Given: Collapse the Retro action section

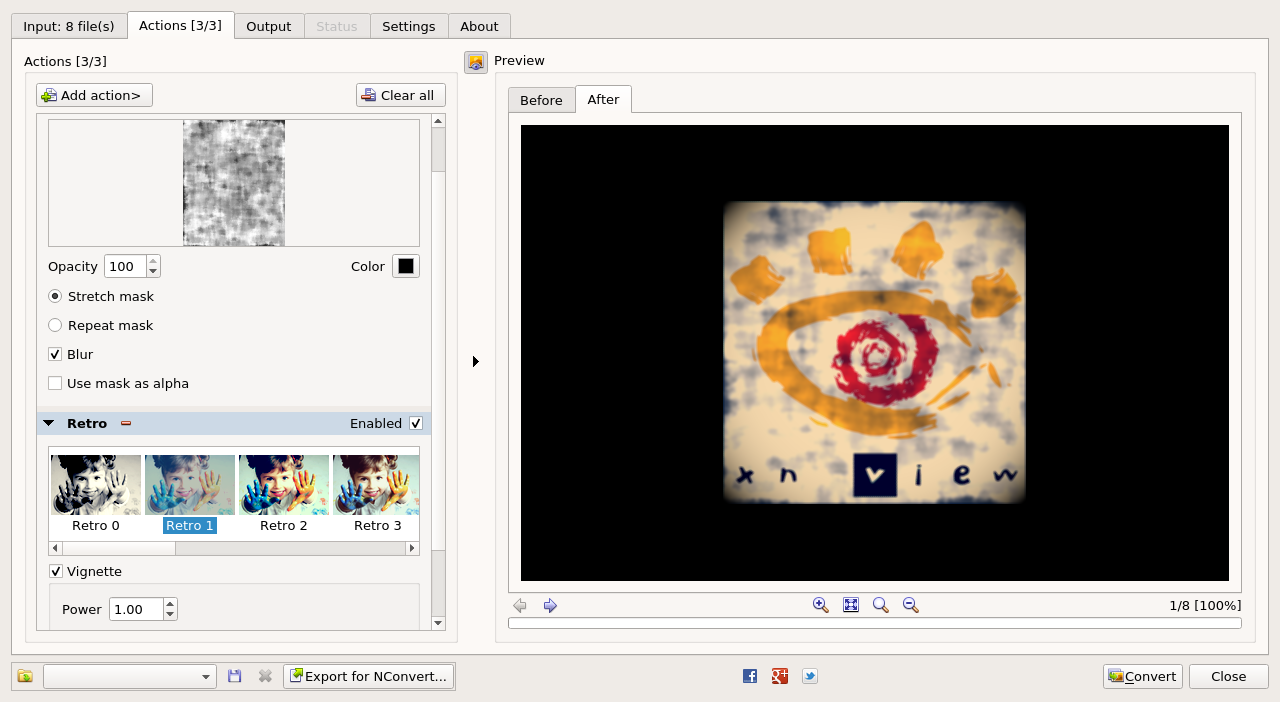Looking at the screenshot, I should coord(49,424).
